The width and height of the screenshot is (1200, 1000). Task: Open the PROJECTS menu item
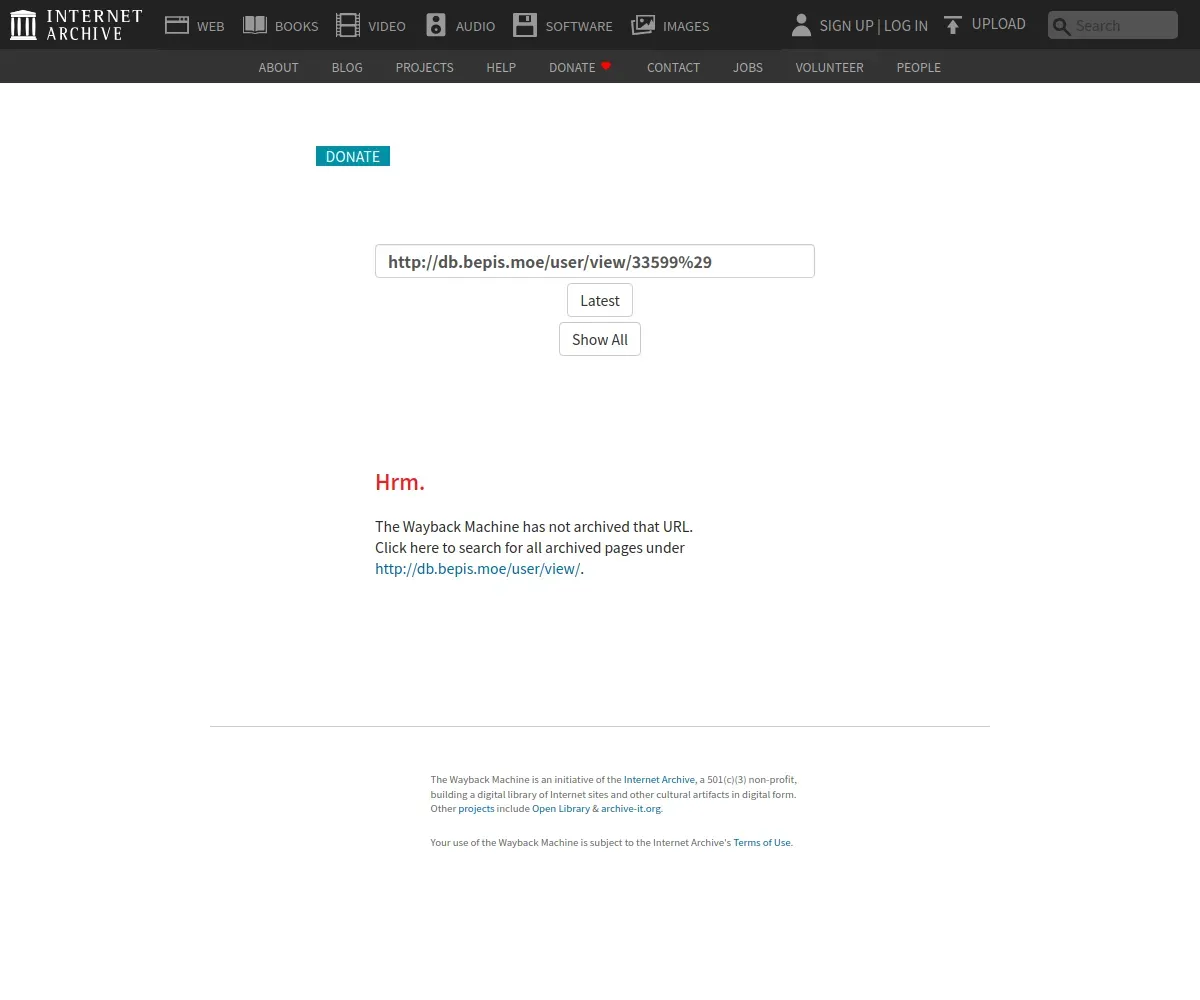[x=424, y=67]
